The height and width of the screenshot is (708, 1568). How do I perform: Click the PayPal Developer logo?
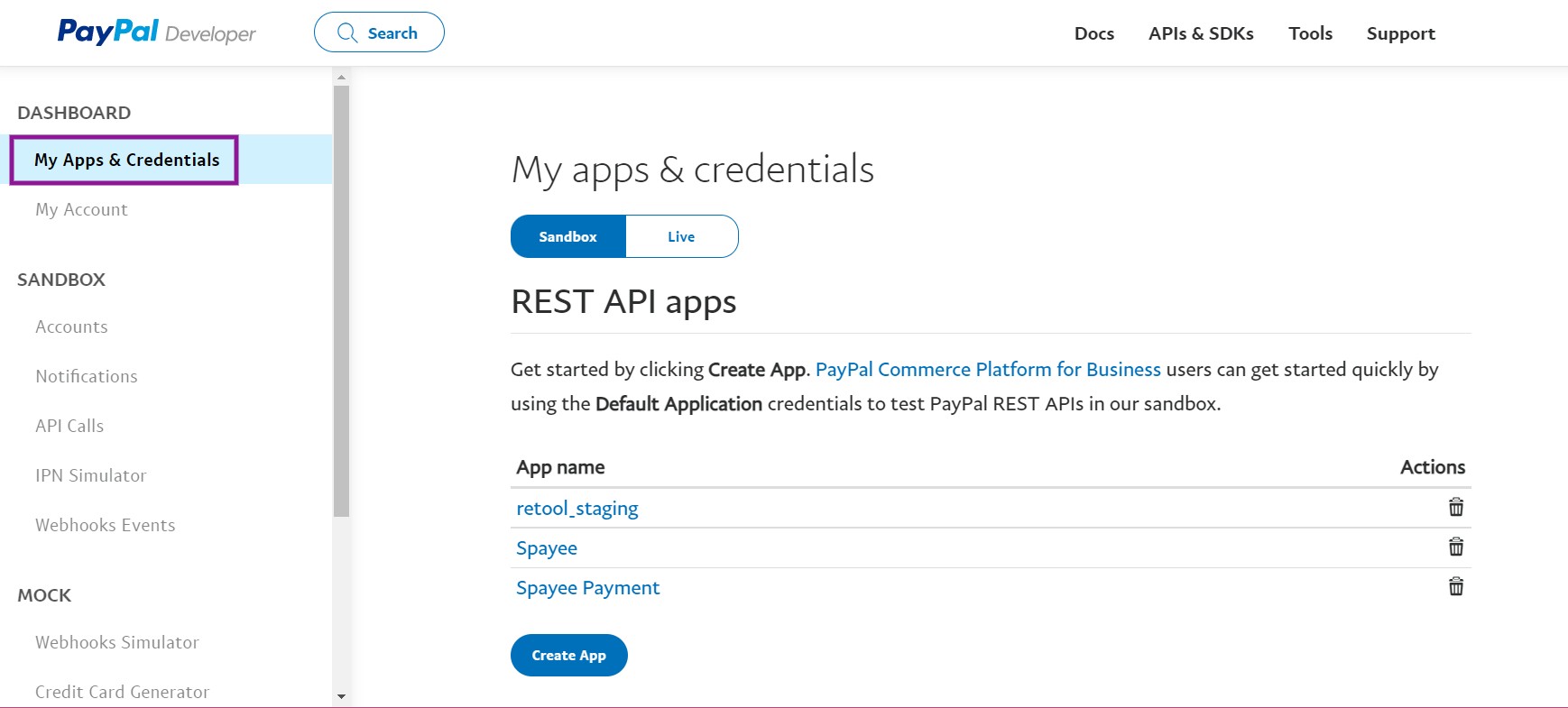pos(157,32)
